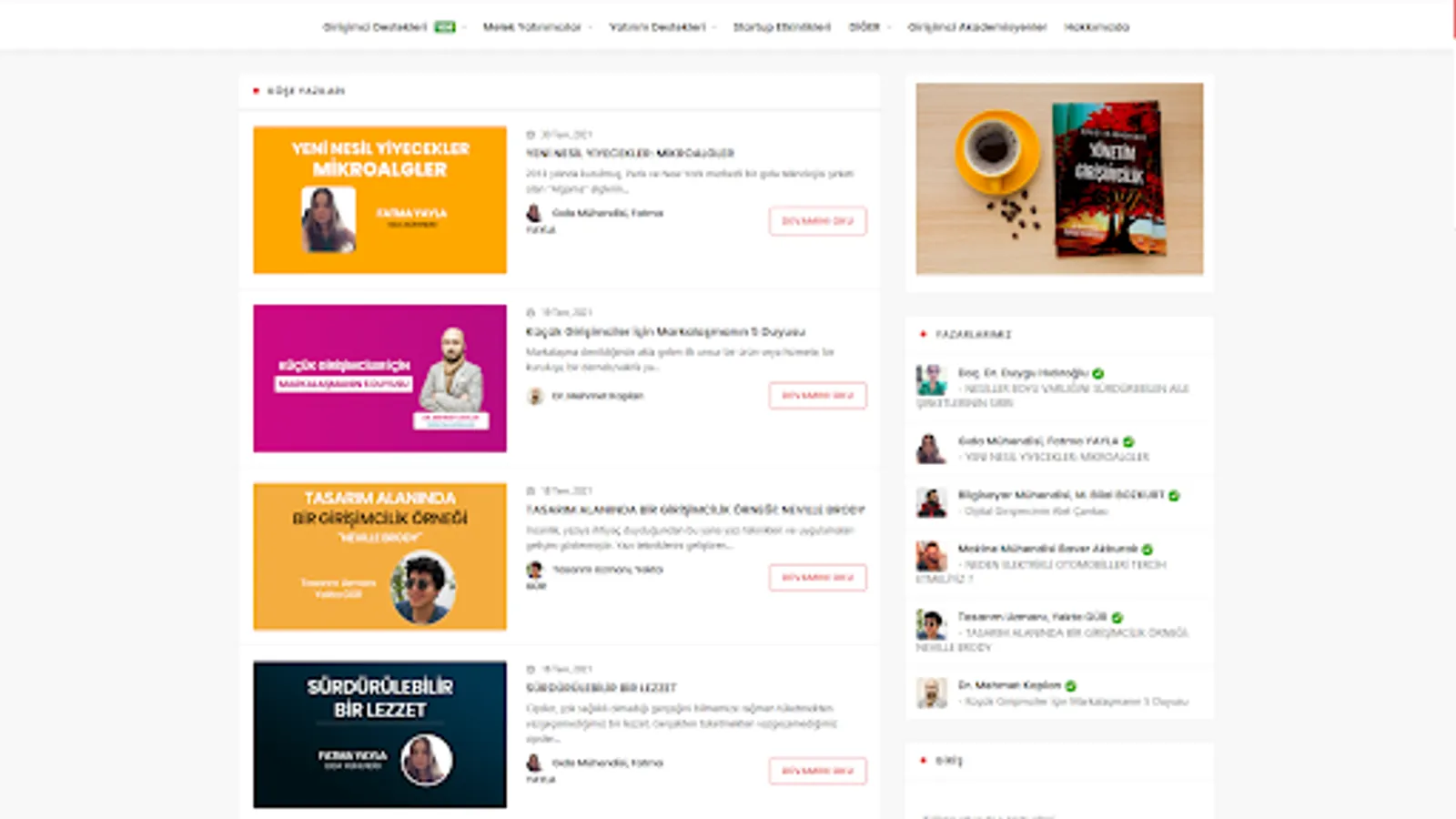
Task: Open the article title Sürdürülebilir Bir Lezzet
Action: (601, 688)
